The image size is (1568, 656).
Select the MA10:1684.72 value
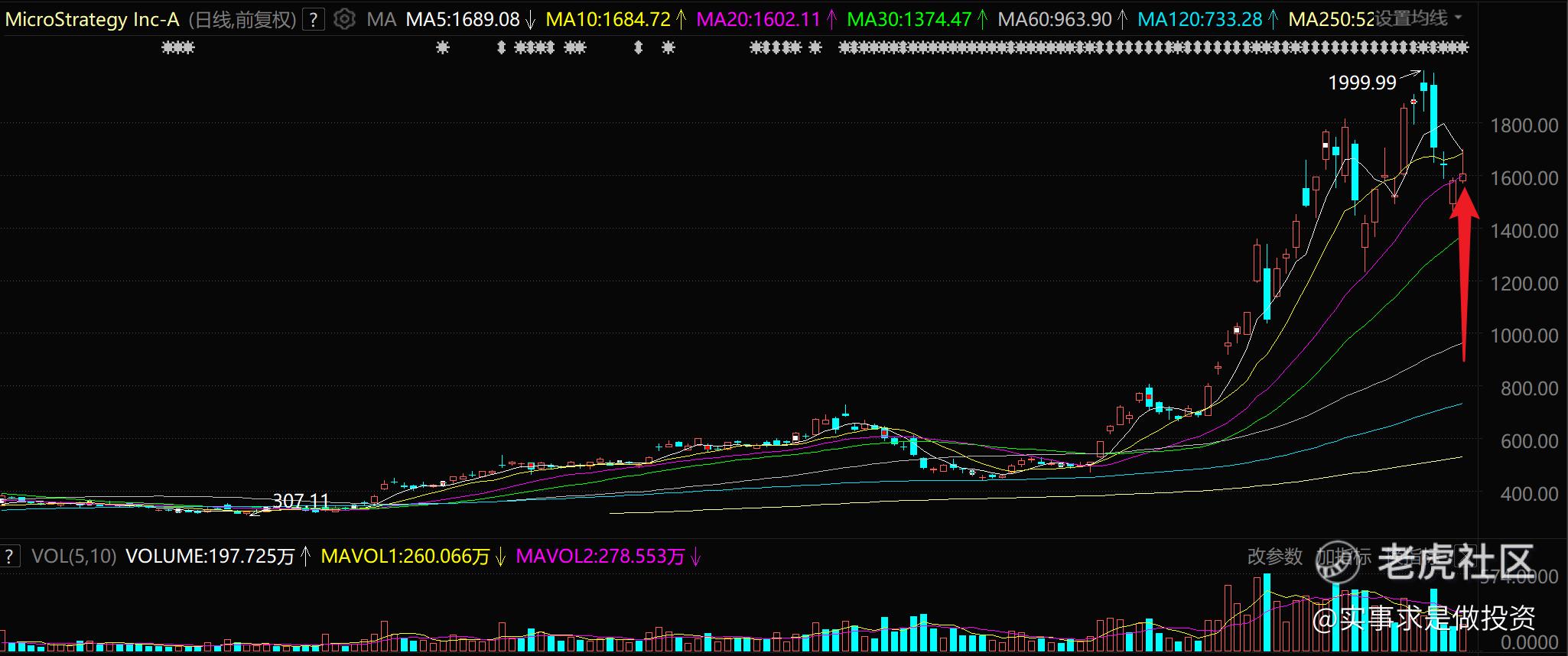[608, 19]
